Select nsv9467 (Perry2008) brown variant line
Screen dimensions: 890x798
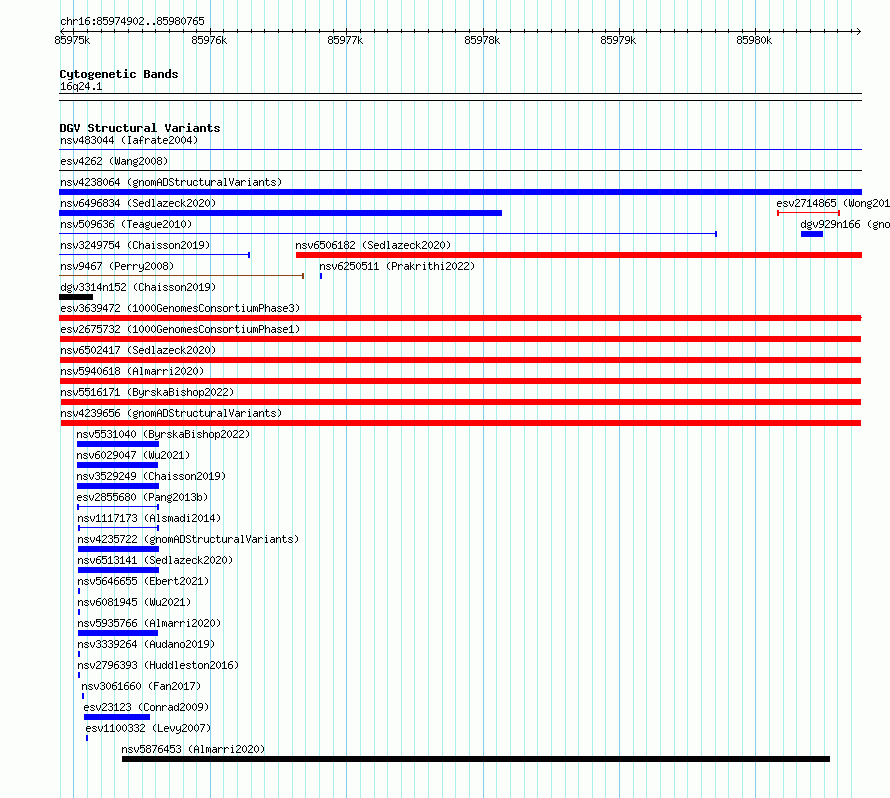point(182,276)
